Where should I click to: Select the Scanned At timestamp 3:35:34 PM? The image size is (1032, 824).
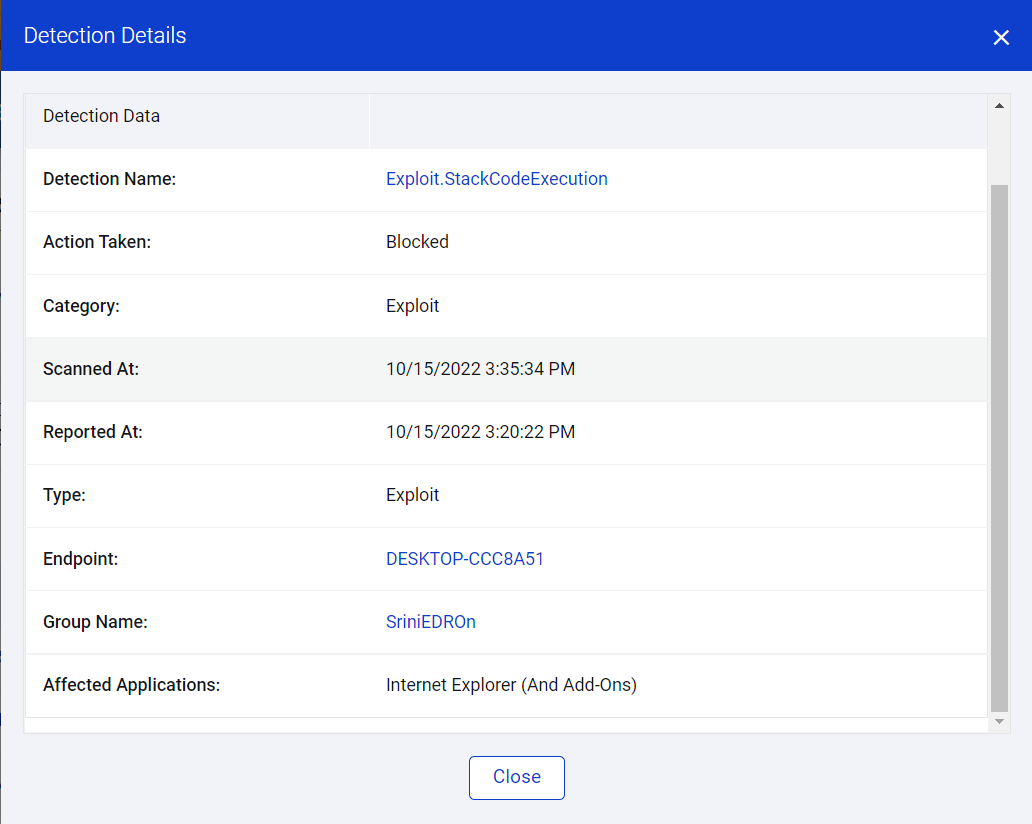pos(480,369)
